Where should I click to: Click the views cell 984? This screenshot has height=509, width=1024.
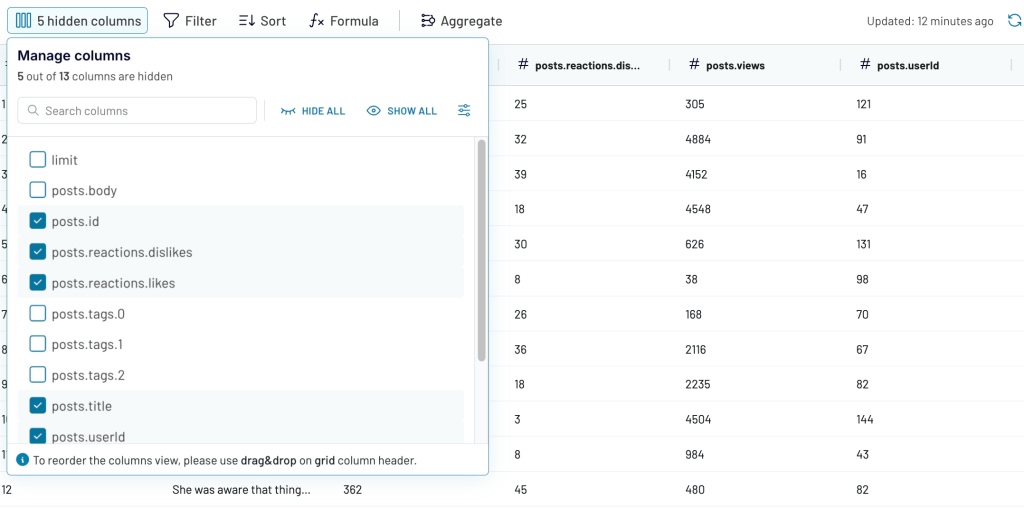[695, 453]
